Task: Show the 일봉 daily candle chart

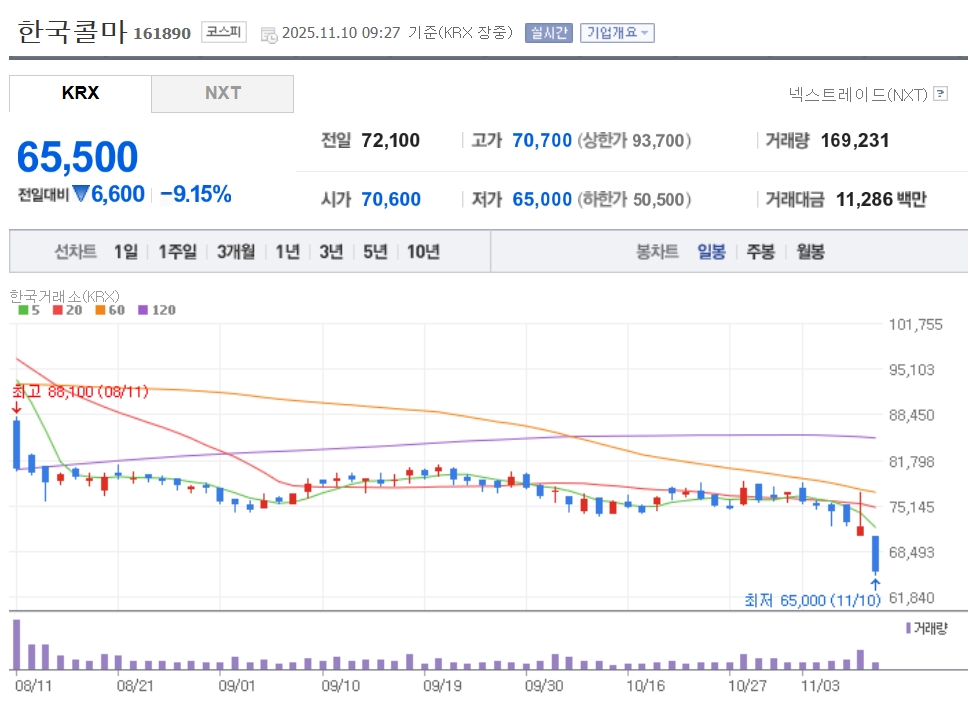Action: 711,251
